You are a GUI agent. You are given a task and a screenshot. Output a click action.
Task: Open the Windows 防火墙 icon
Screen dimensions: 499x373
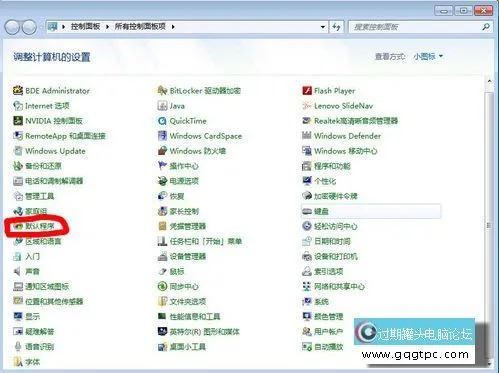pos(162,151)
